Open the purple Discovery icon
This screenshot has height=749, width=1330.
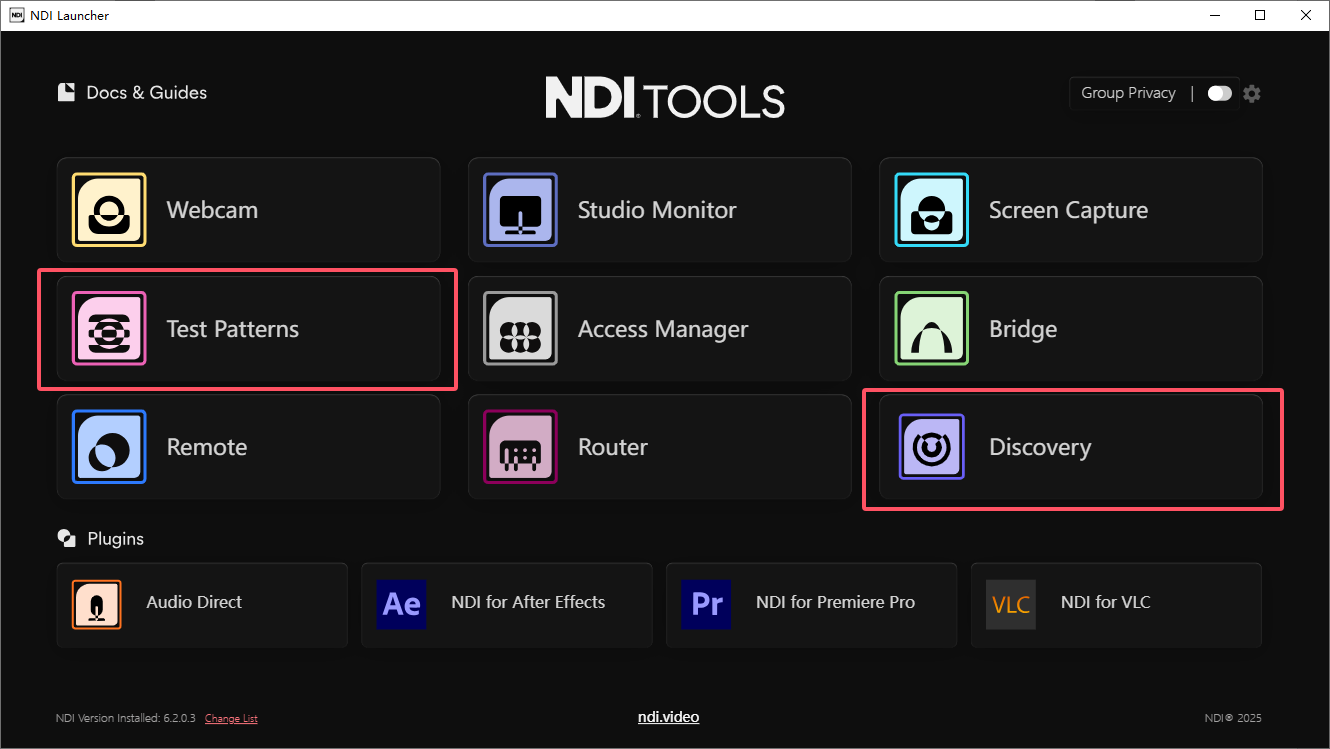[931, 447]
